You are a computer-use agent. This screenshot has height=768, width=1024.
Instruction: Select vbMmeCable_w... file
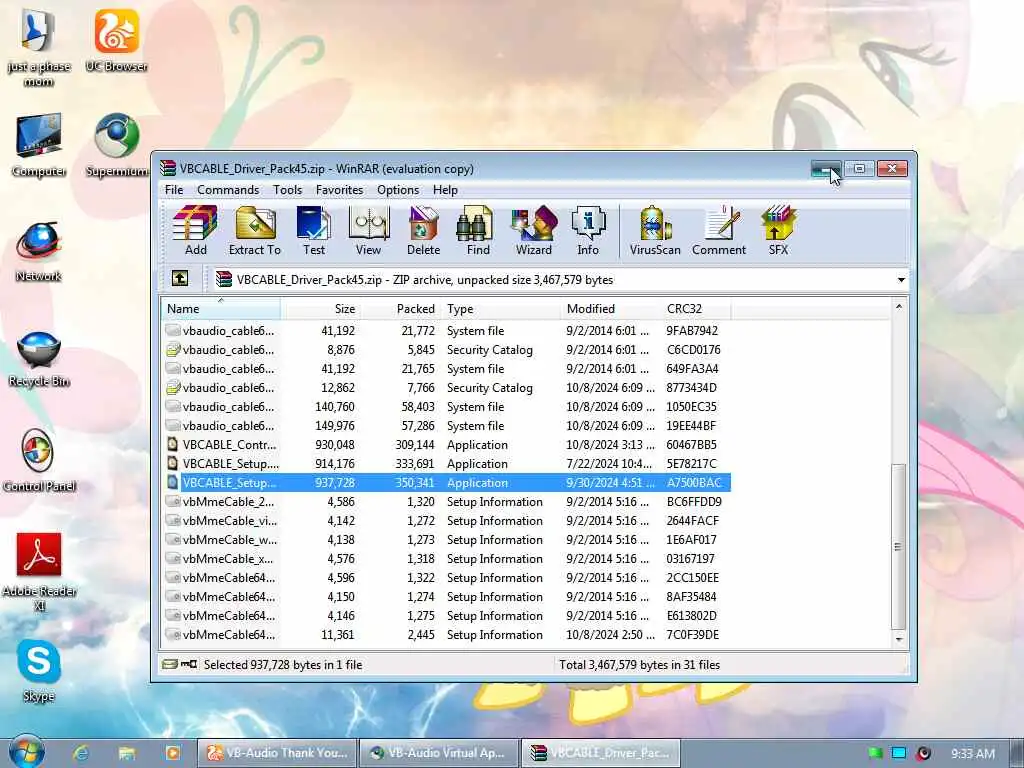pos(446,539)
